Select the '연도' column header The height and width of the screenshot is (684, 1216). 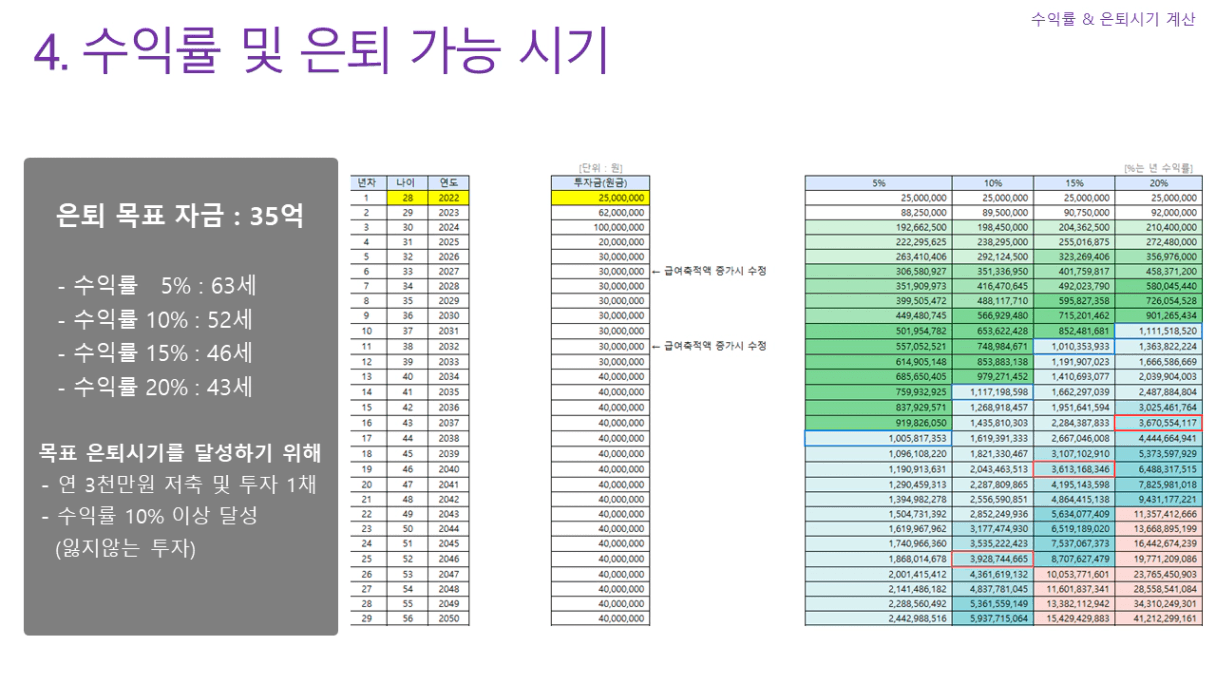pos(448,183)
